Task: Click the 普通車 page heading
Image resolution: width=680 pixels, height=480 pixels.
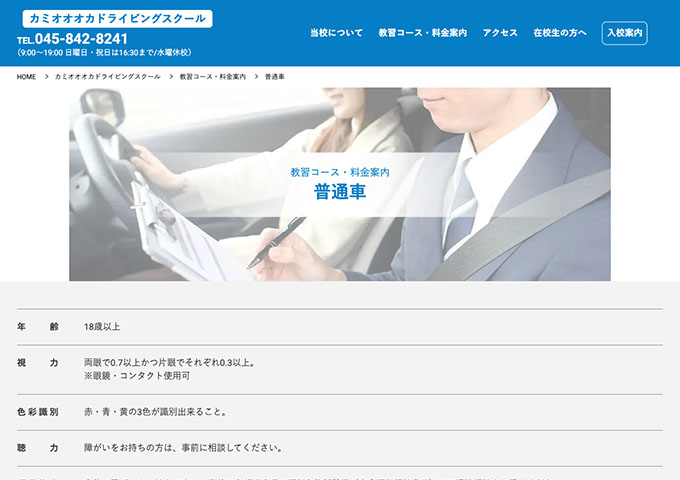Action: [340, 193]
